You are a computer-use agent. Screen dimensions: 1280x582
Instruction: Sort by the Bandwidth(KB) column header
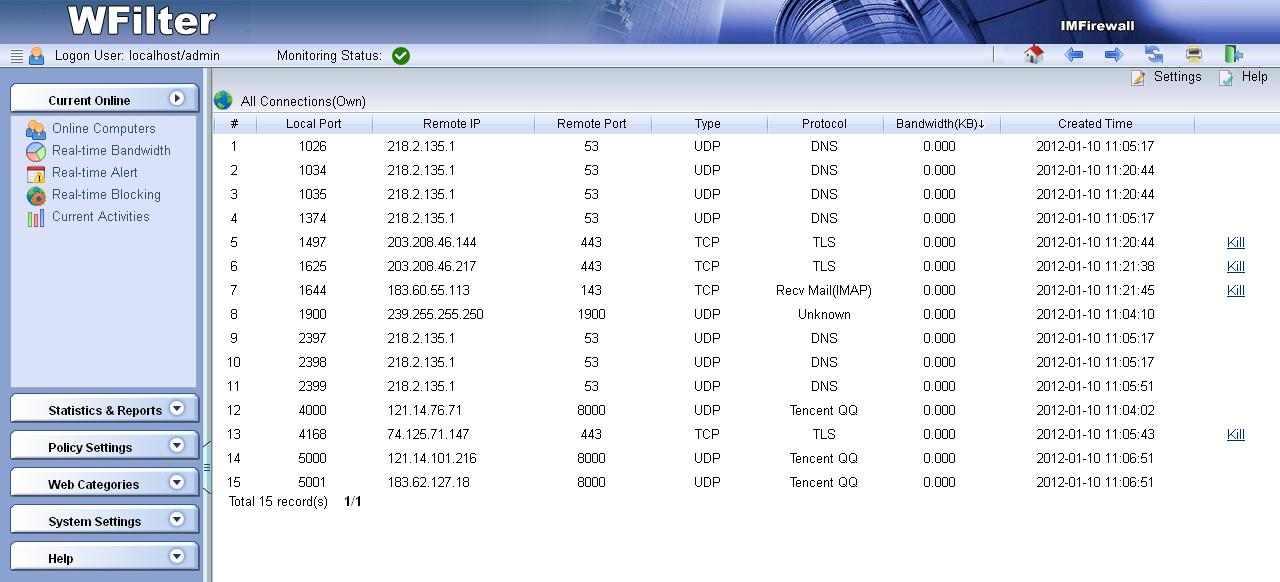click(940, 124)
